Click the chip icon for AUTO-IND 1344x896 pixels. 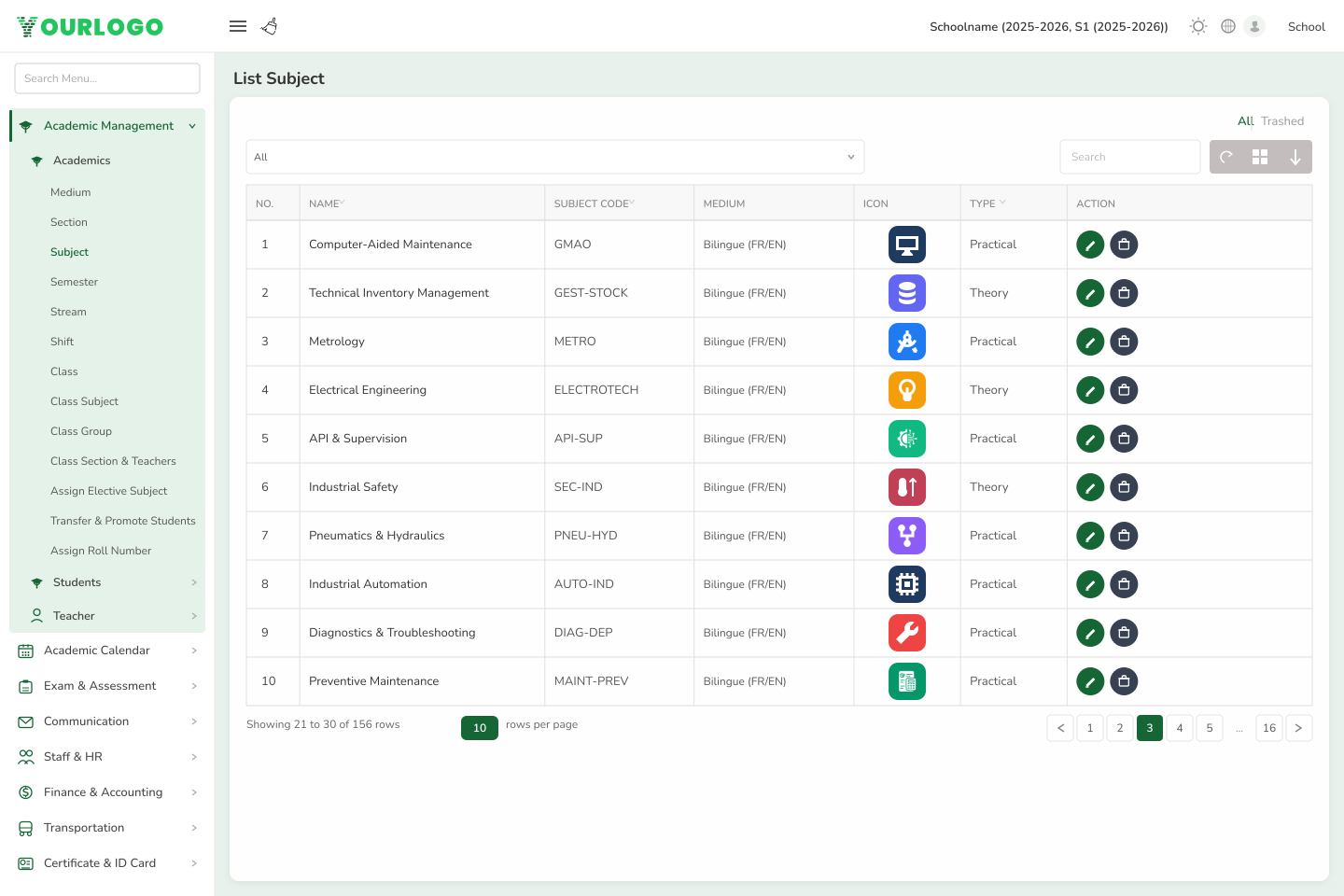click(907, 584)
